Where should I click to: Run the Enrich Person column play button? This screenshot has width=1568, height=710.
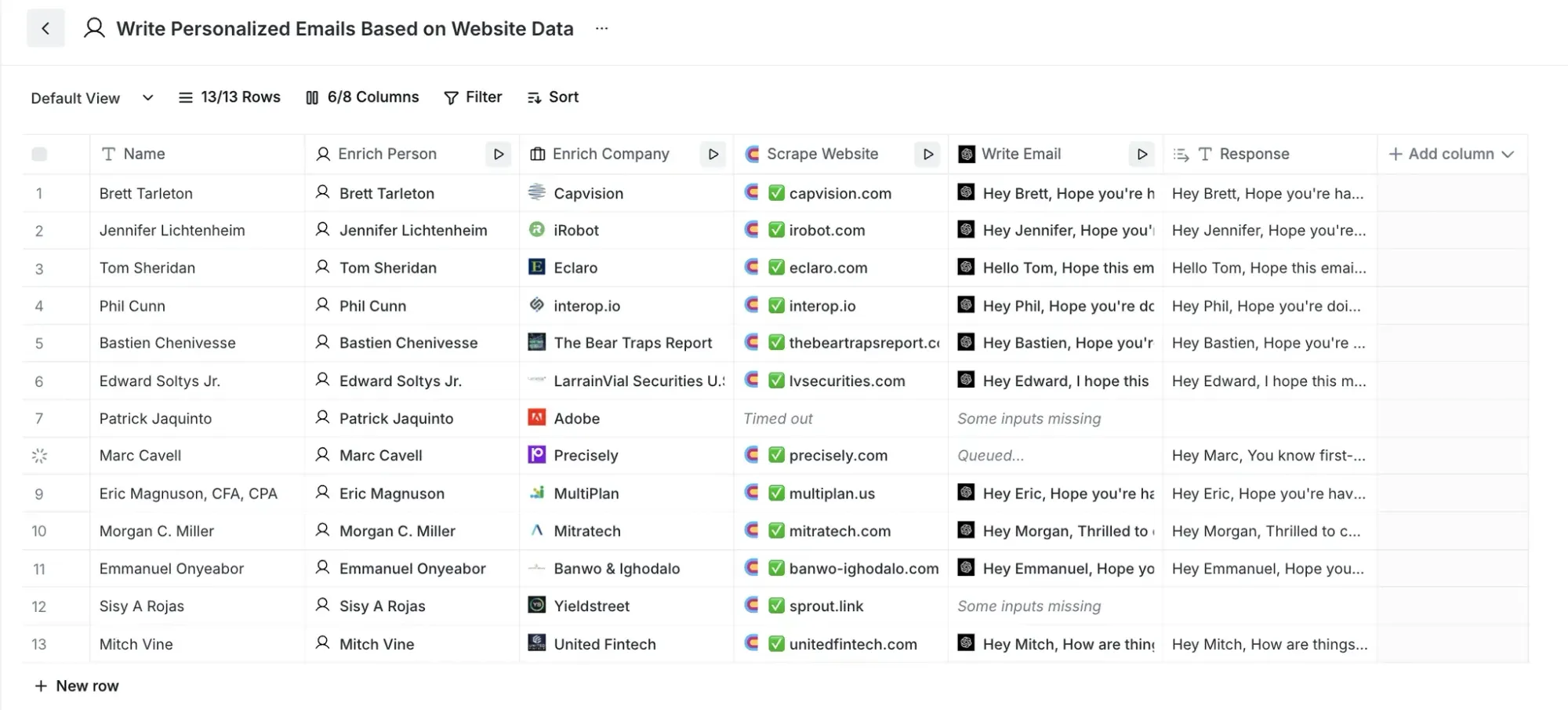point(498,155)
